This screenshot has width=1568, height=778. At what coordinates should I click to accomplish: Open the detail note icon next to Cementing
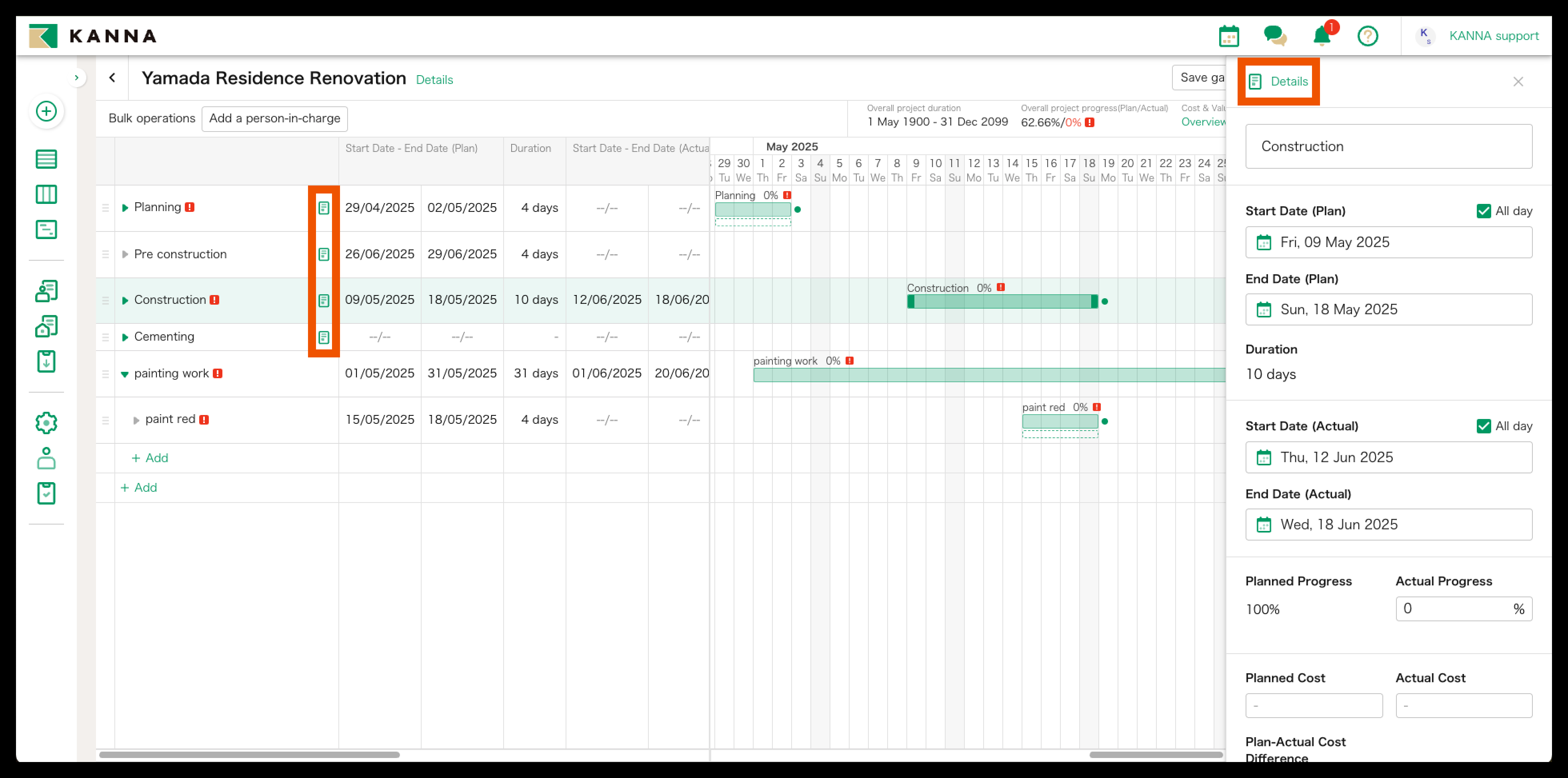tap(323, 336)
